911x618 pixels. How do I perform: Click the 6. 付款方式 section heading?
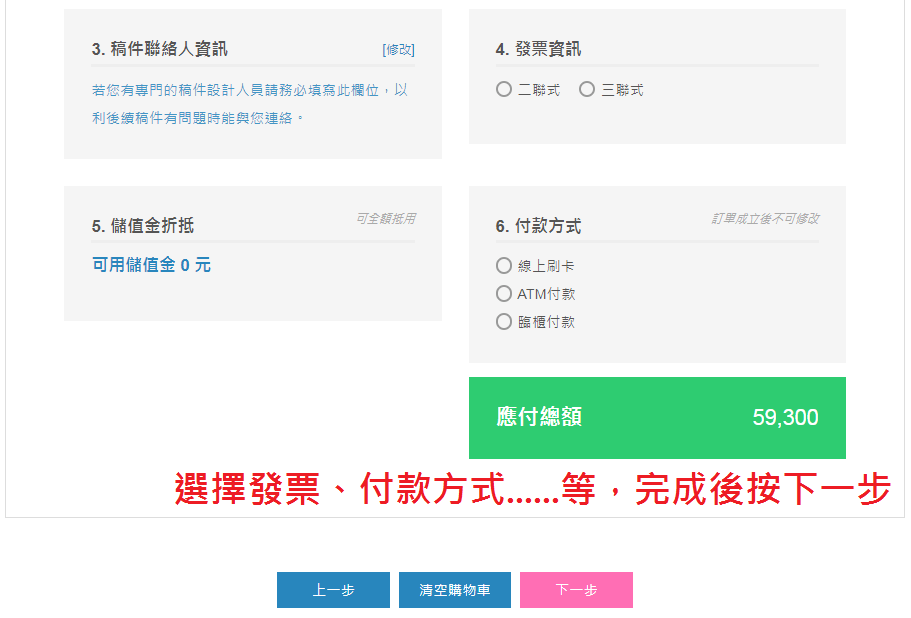[x=538, y=226]
